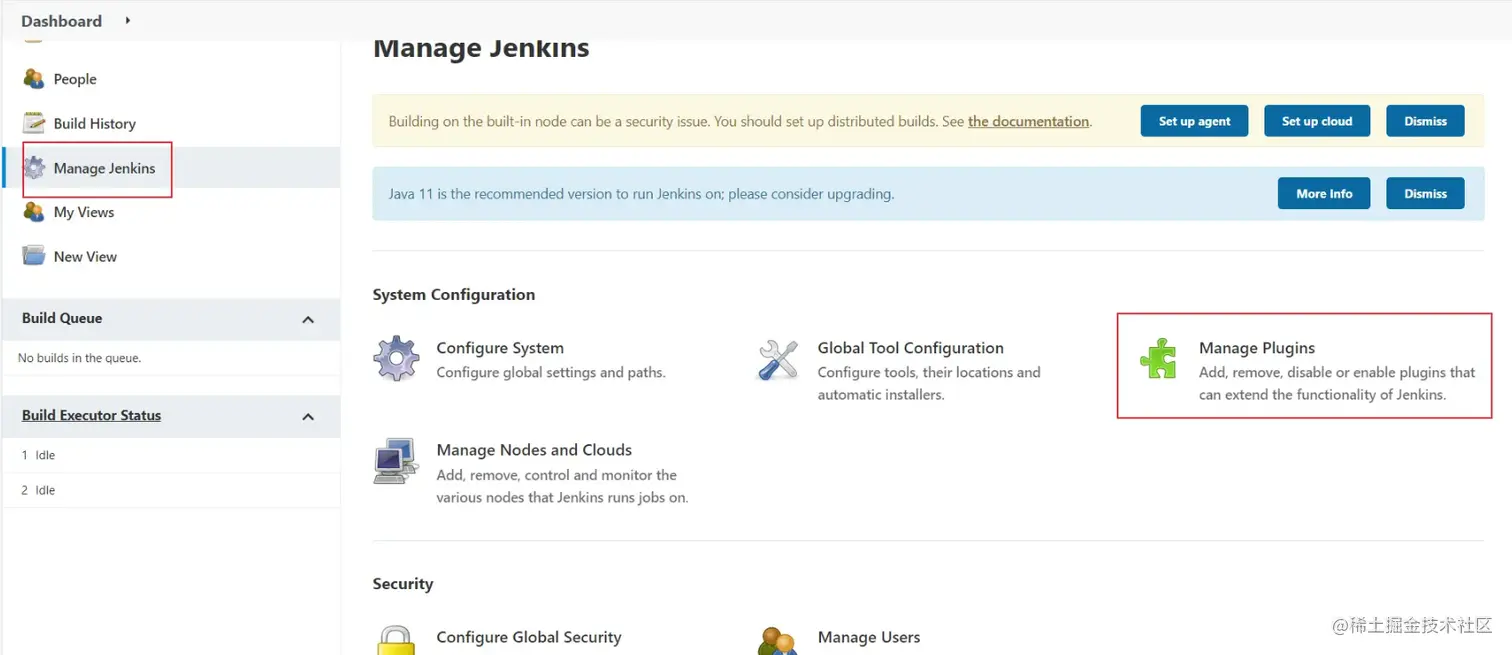Viewport: 1512px width, 655px height.
Task: Select executor 1 Idle row
Action: click(170, 455)
